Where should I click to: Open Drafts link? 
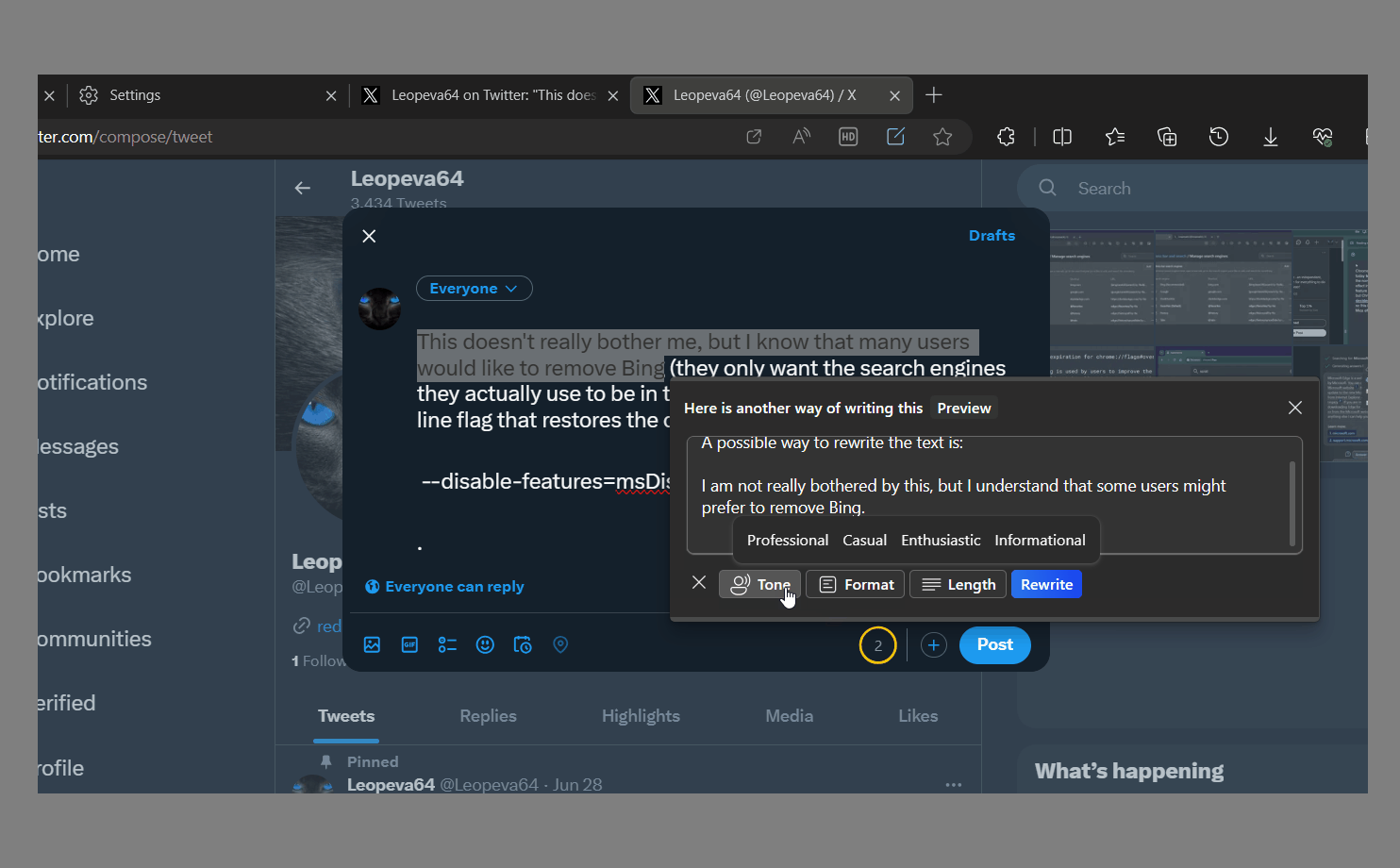coord(992,236)
